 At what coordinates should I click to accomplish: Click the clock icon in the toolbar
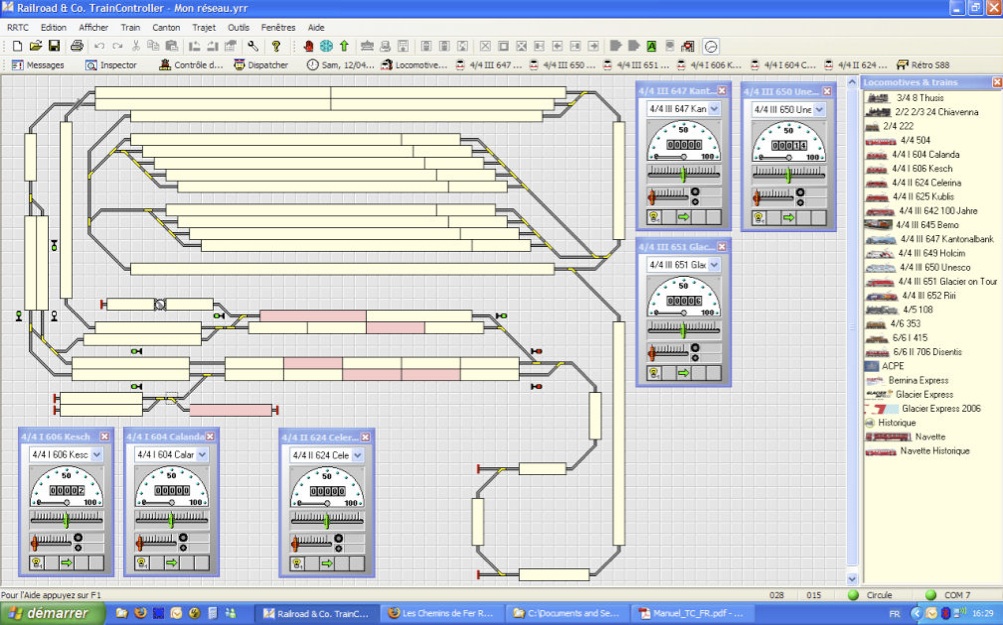point(711,46)
